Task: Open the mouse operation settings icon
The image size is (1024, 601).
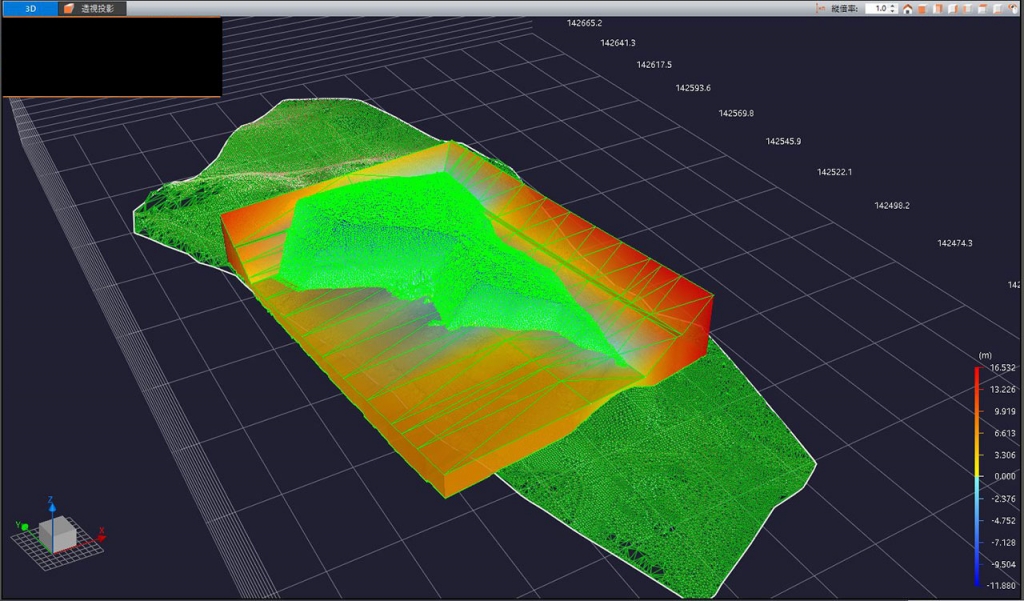Action: (1013, 8)
